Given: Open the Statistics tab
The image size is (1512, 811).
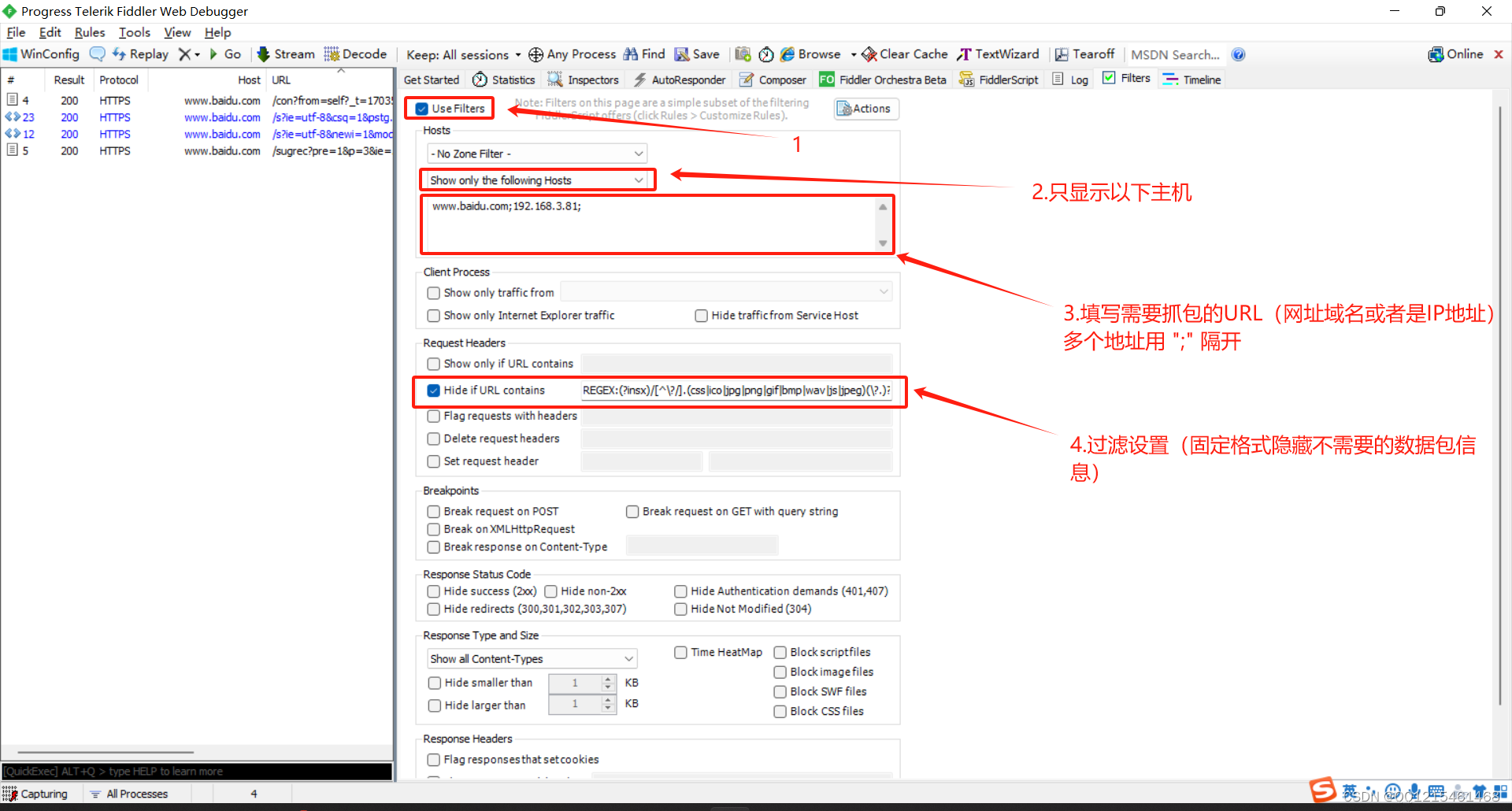Looking at the screenshot, I should [x=503, y=80].
